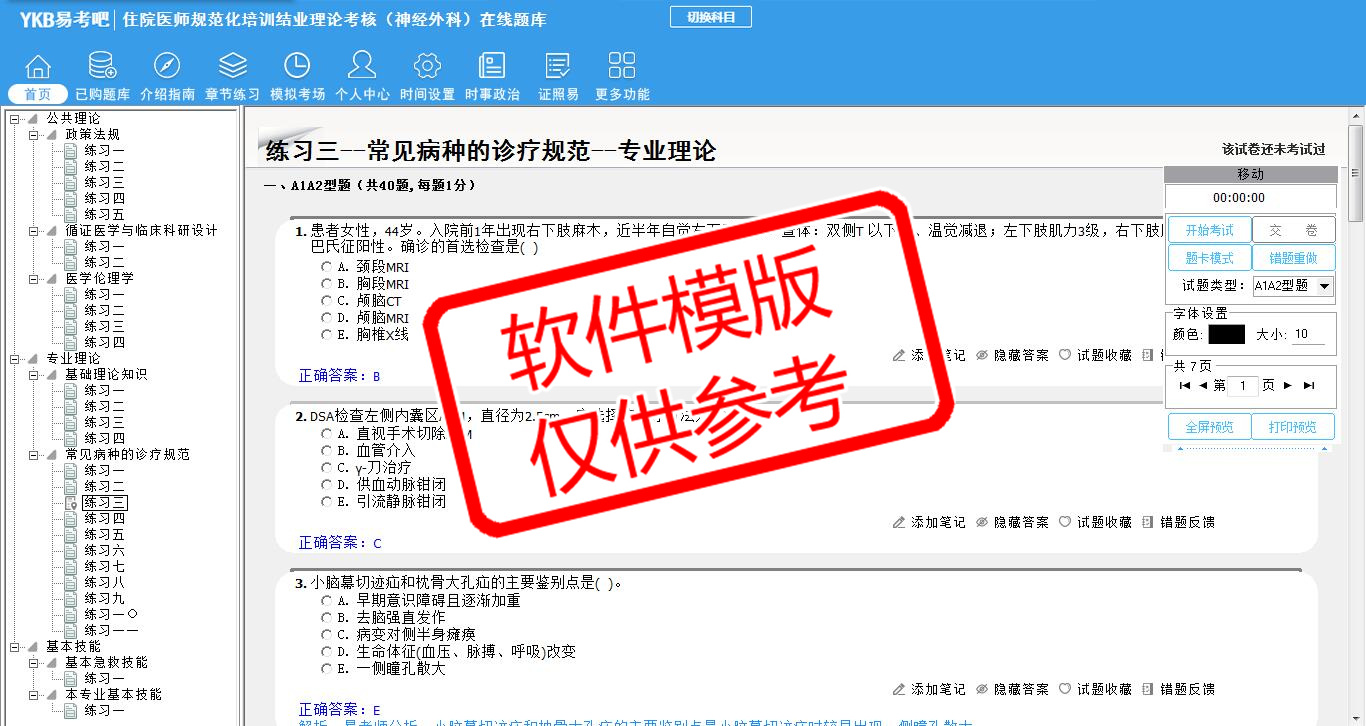Click 错题反馈 under question 3
1366x726 pixels.
pos(1178,689)
